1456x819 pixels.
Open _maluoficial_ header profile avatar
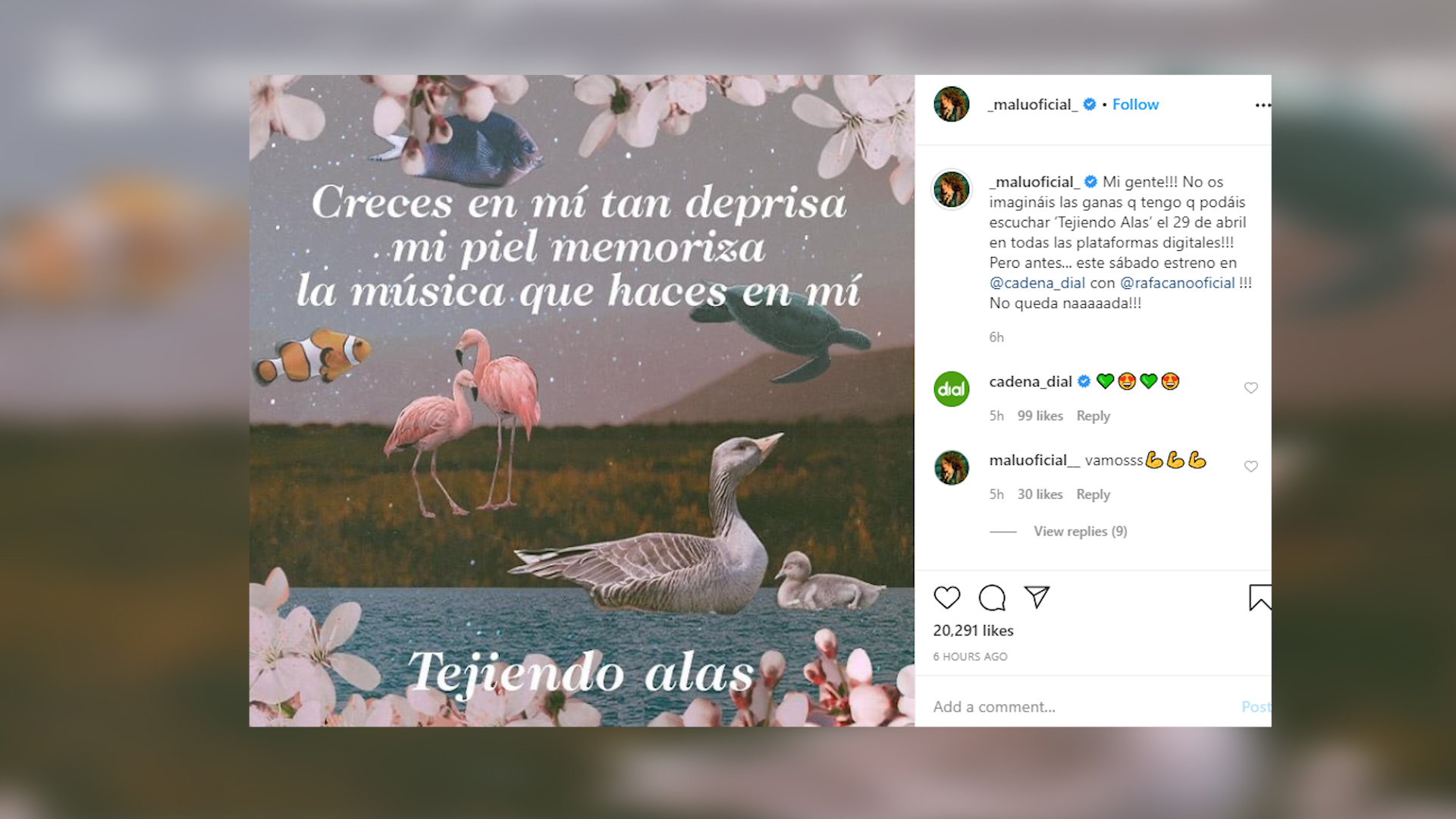(x=951, y=105)
